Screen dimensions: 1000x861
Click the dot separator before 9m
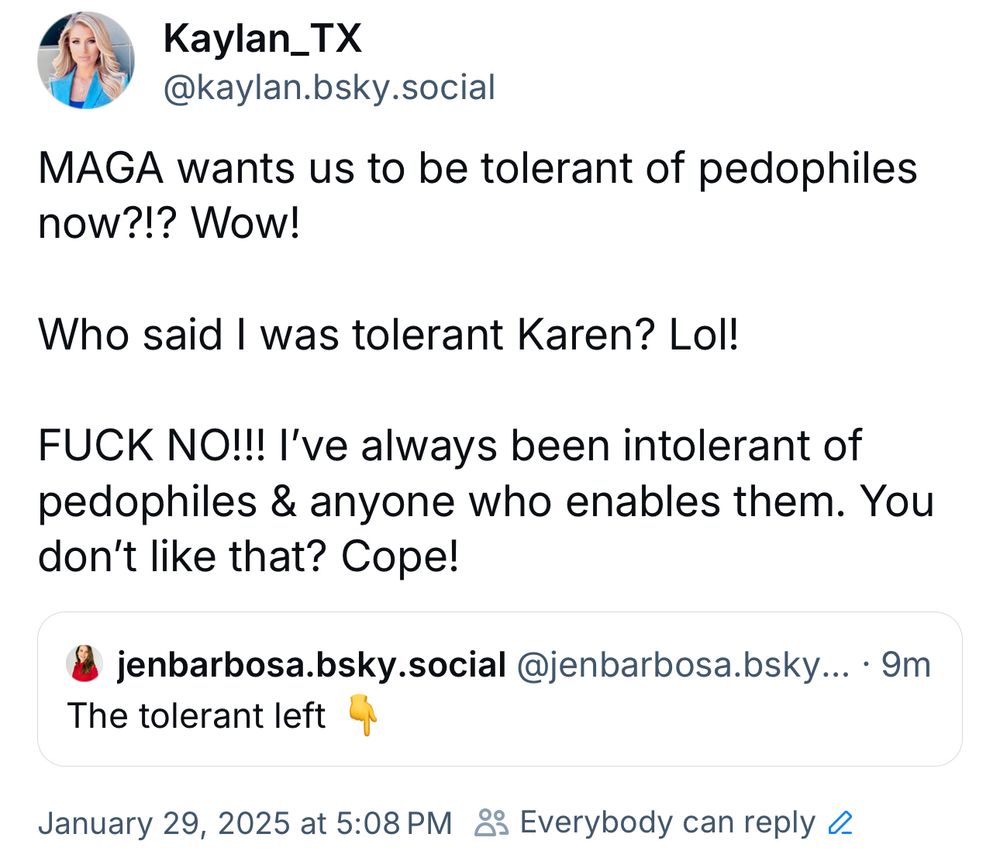[x=864, y=663]
